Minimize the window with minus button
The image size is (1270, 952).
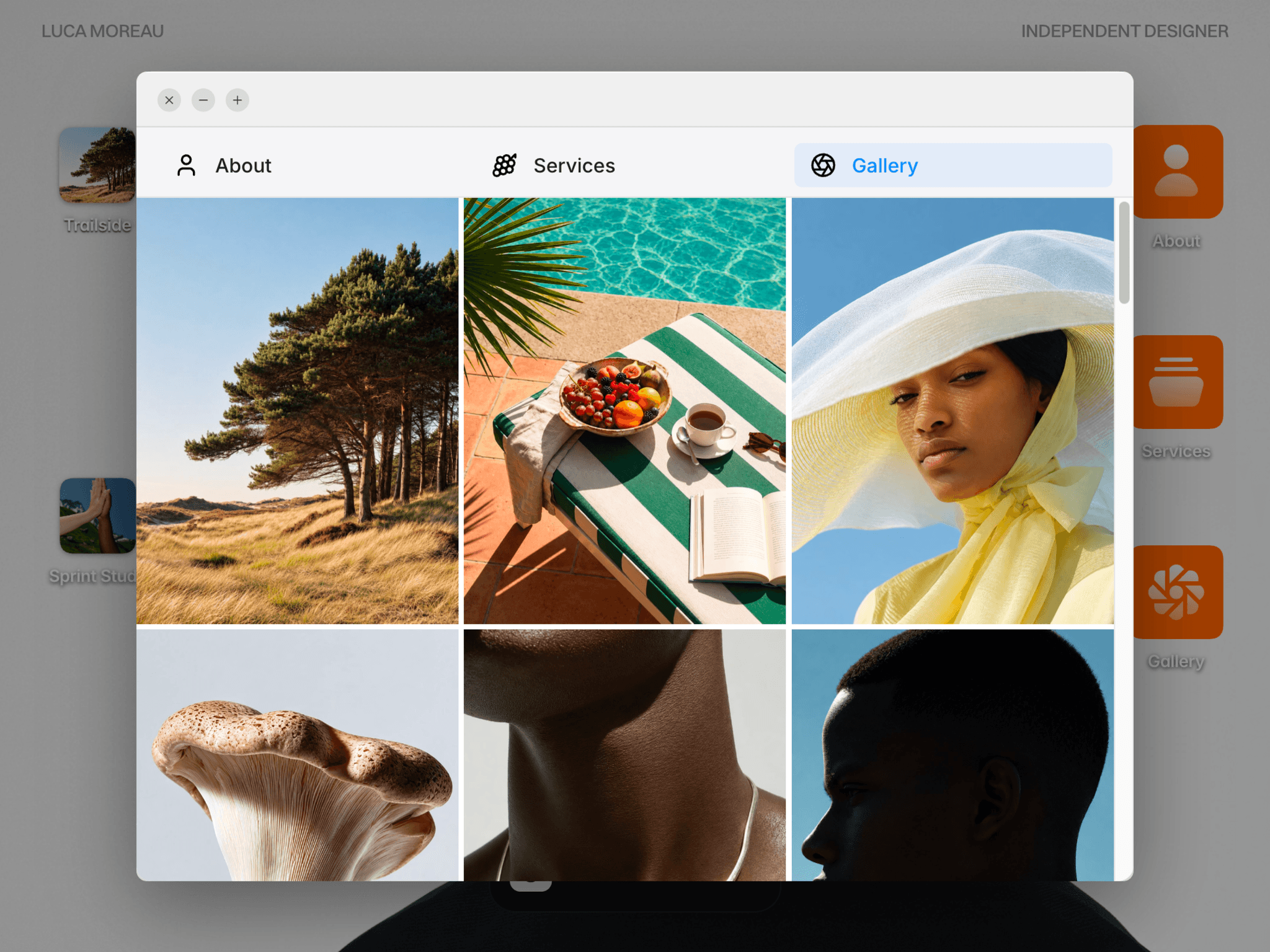pyautogui.click(x=203, y=100)
